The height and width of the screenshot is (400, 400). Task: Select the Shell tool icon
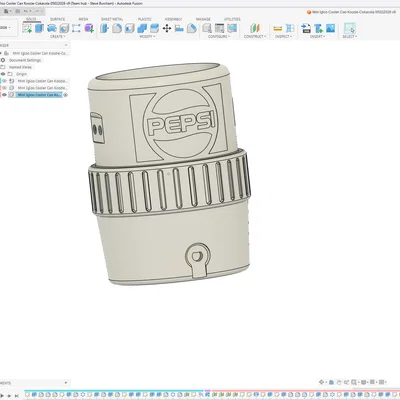coord(129,28)
